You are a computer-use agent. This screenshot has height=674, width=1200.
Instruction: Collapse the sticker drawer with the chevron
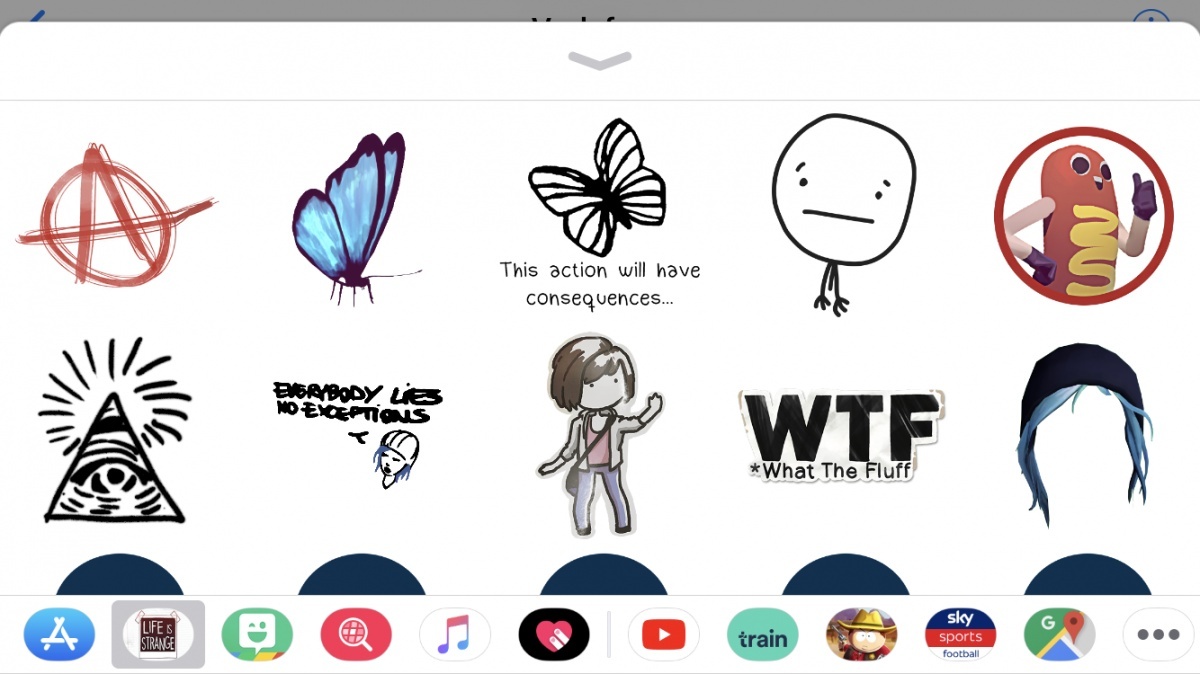pos(599,60)
